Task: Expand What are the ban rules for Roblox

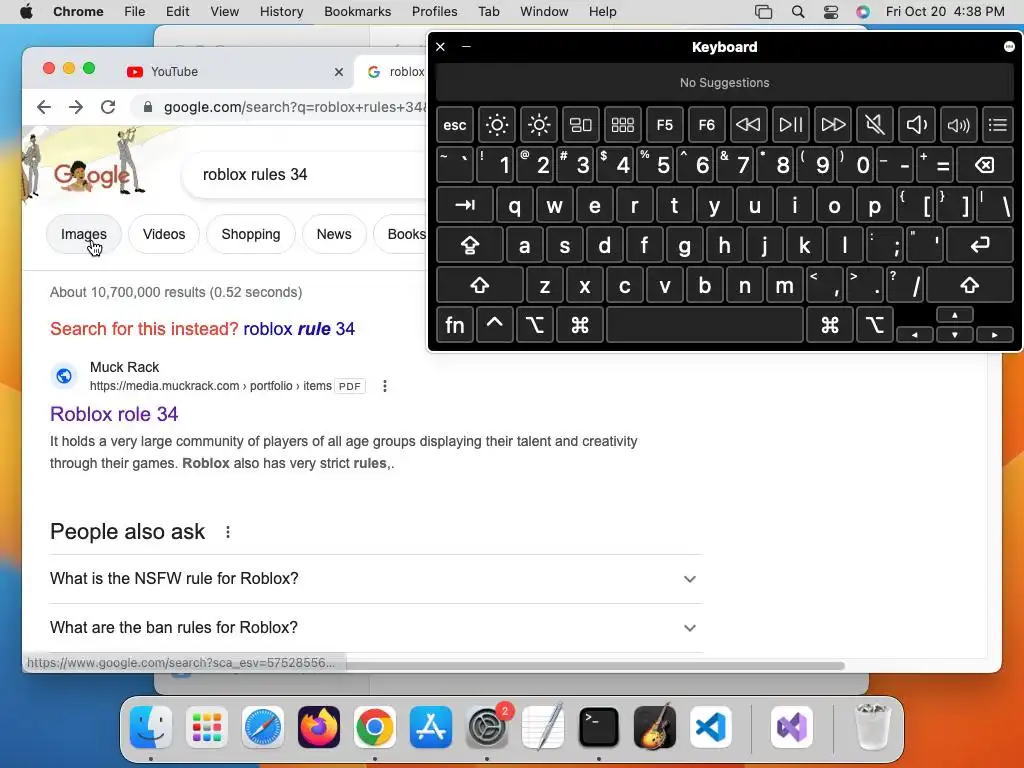Action: 376,628
